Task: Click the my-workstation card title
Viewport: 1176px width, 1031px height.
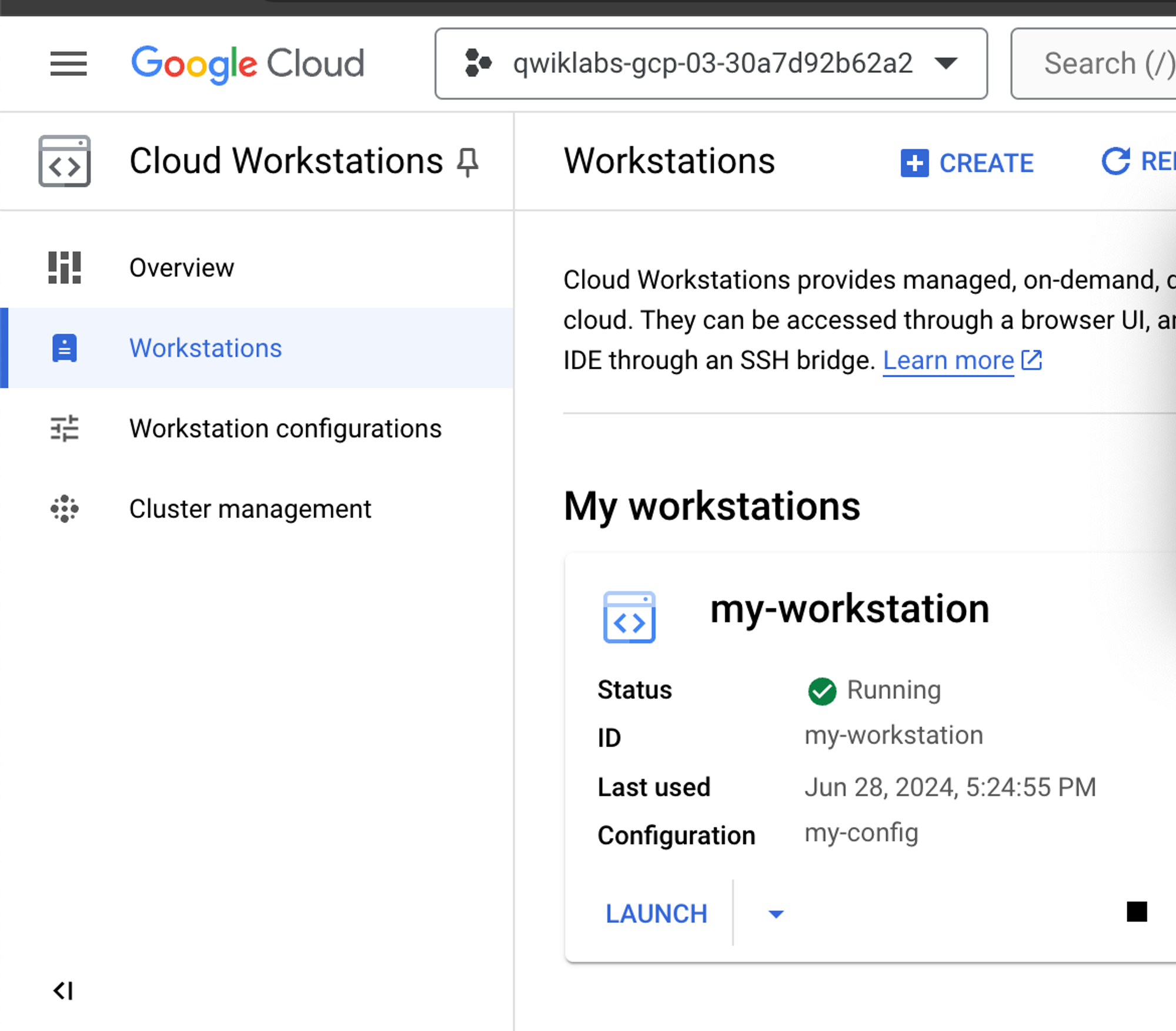Action: [x=849, y=609]
